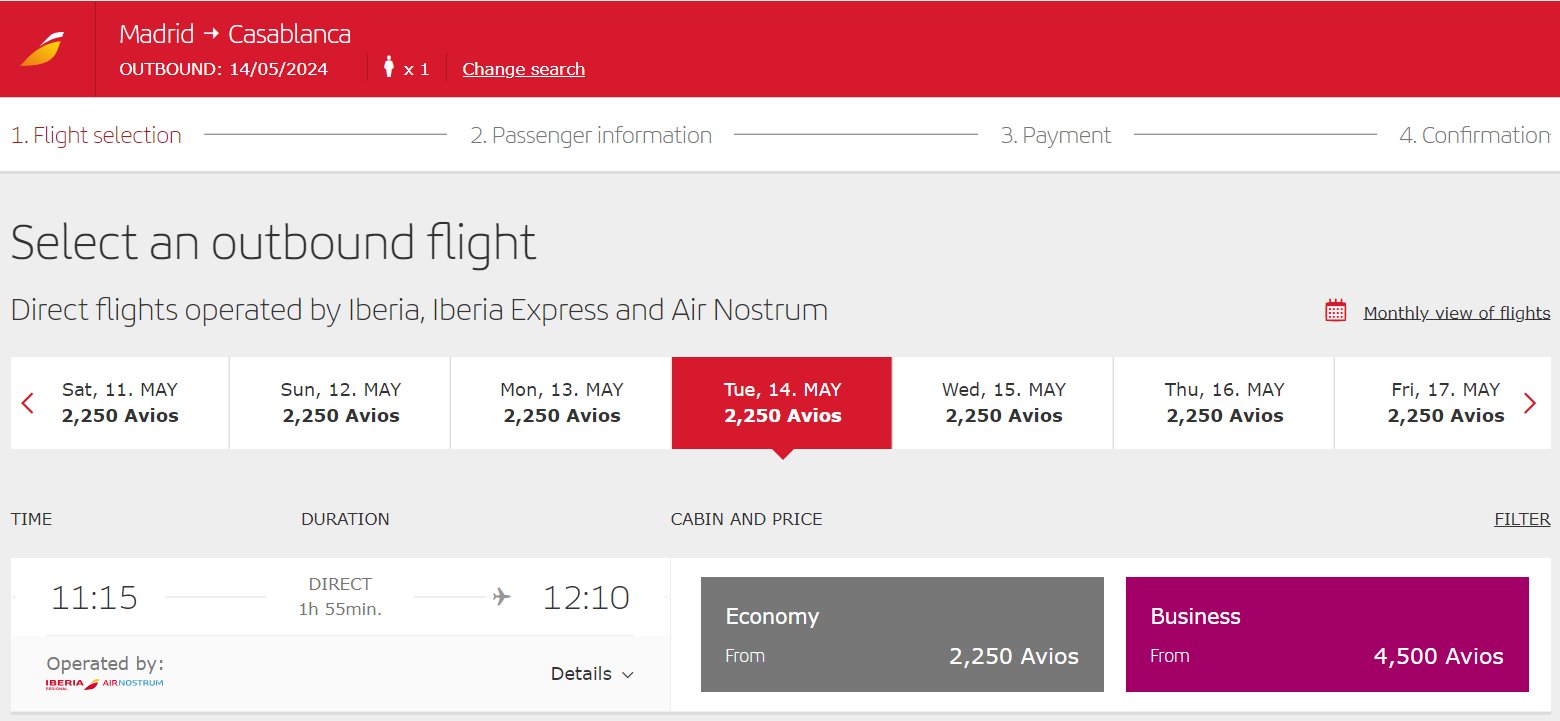Go to later dates with right arrow
Image resolution: width=1560 pixels, height=721 pixels.
point(1530,403)
